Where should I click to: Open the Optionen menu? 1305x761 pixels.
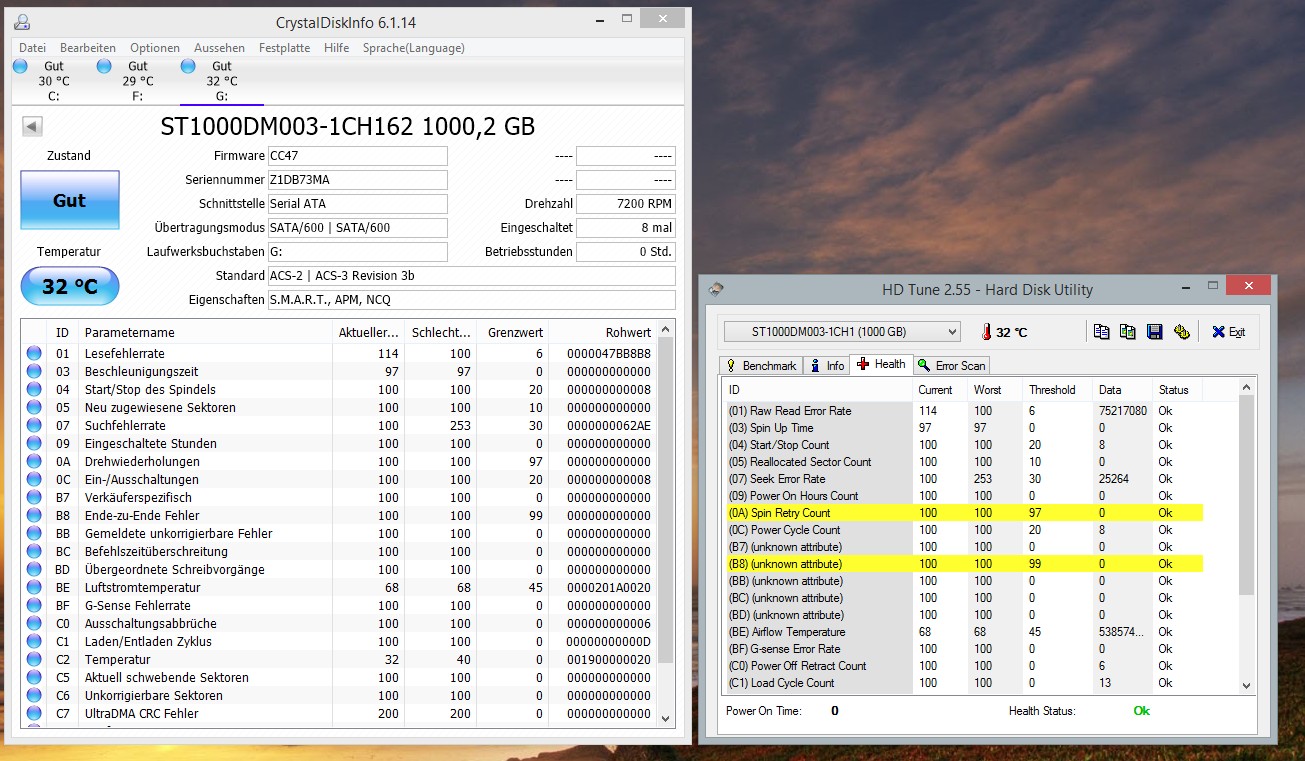155,48
